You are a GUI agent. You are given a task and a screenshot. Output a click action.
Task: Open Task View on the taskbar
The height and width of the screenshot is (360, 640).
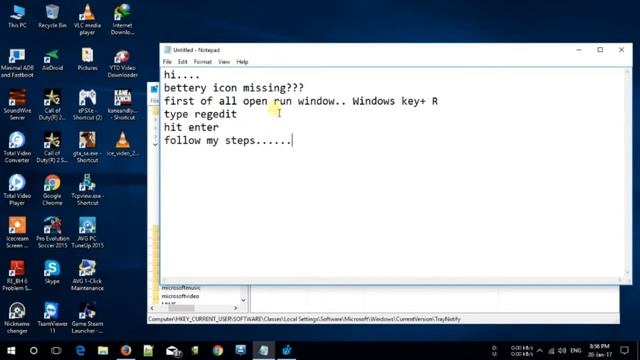pos(56,351)
